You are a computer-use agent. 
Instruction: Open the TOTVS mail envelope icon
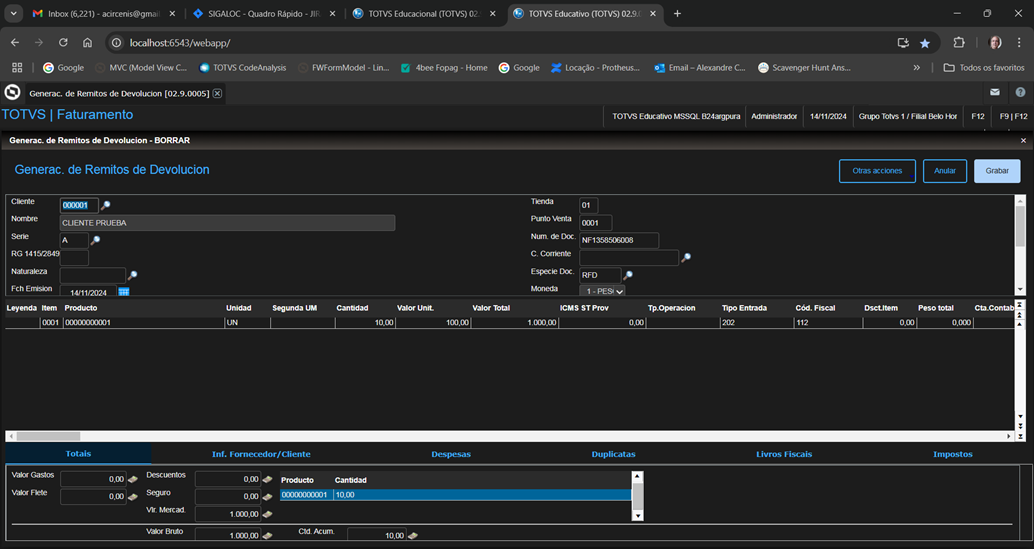995,92
